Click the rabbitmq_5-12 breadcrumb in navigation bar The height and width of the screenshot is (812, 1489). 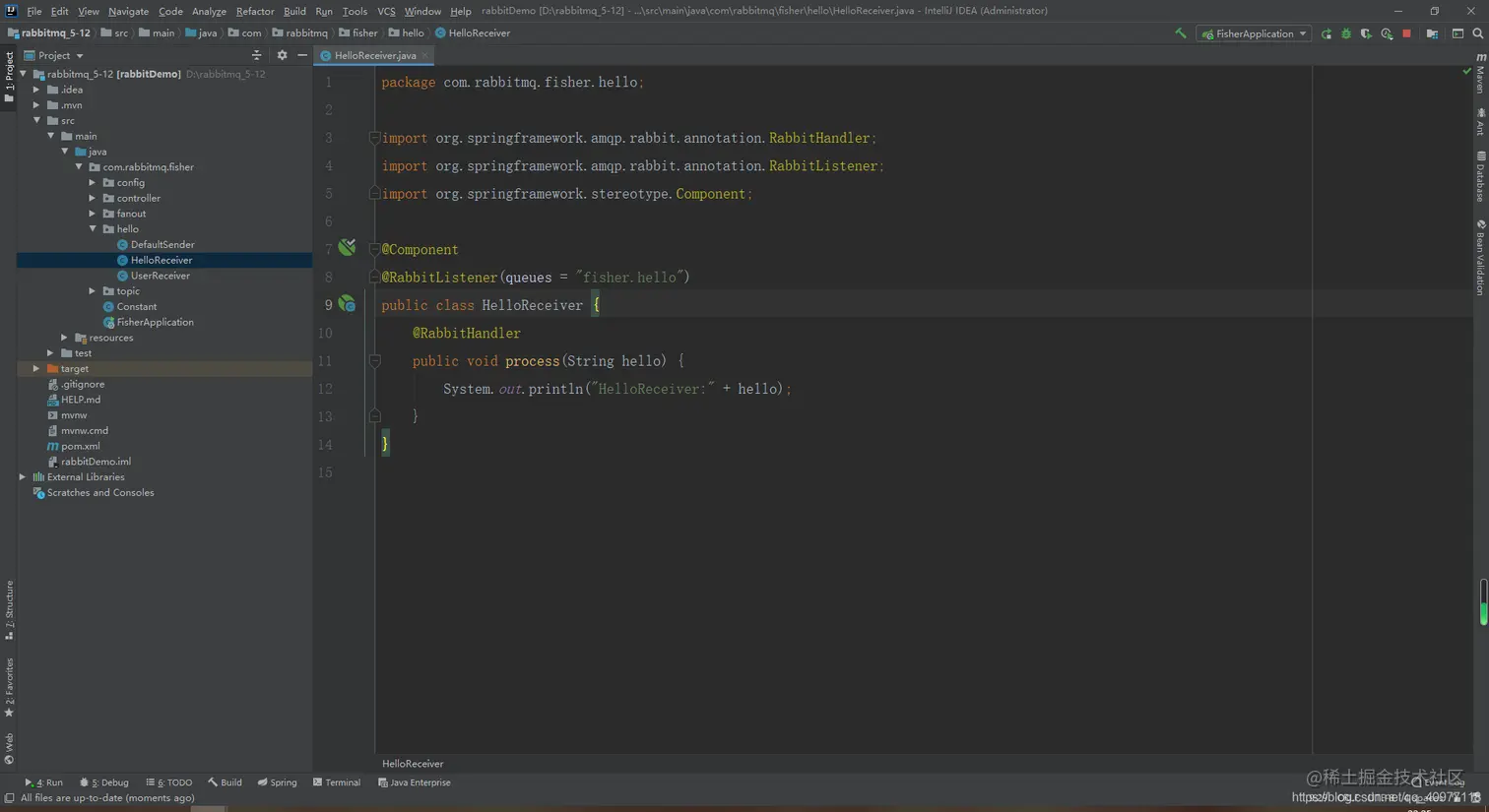point(49,33)
